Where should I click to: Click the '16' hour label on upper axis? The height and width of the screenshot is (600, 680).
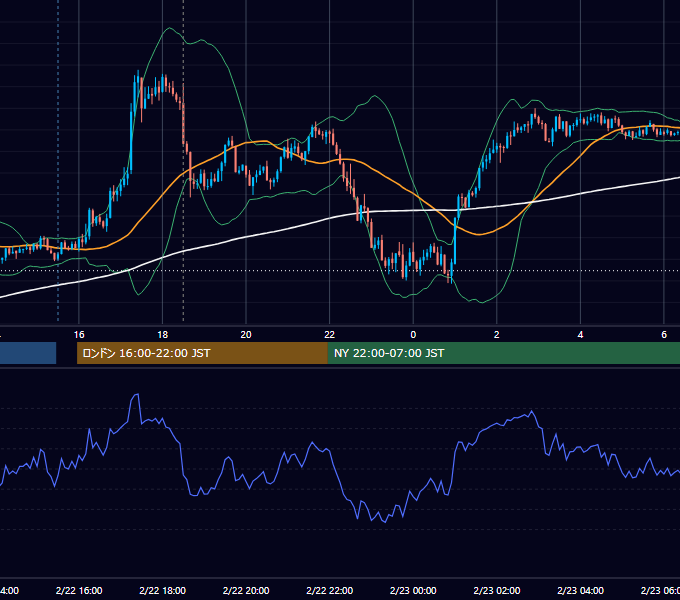click(79, 335)
